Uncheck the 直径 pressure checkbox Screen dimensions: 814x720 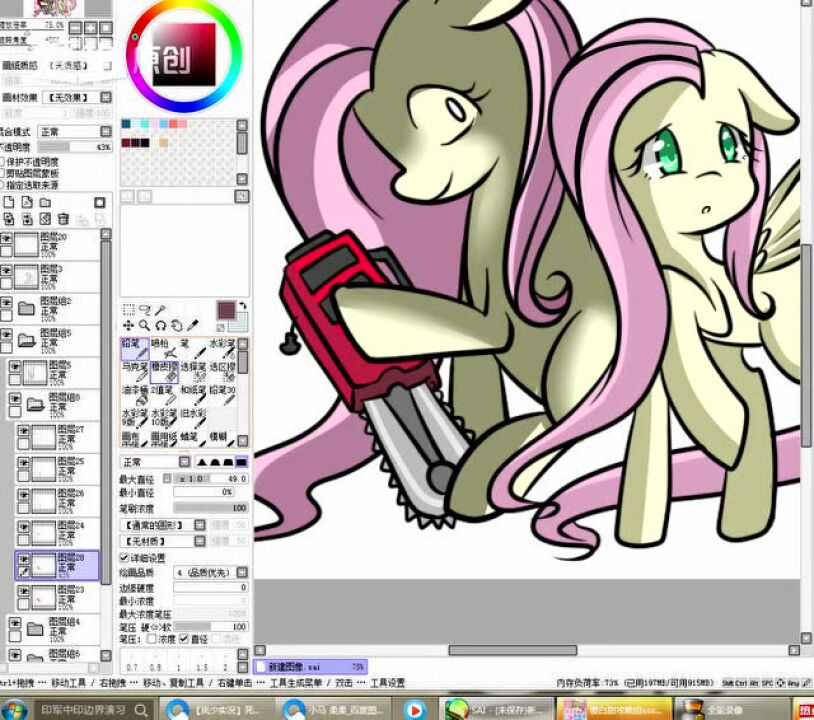[184, 639]
